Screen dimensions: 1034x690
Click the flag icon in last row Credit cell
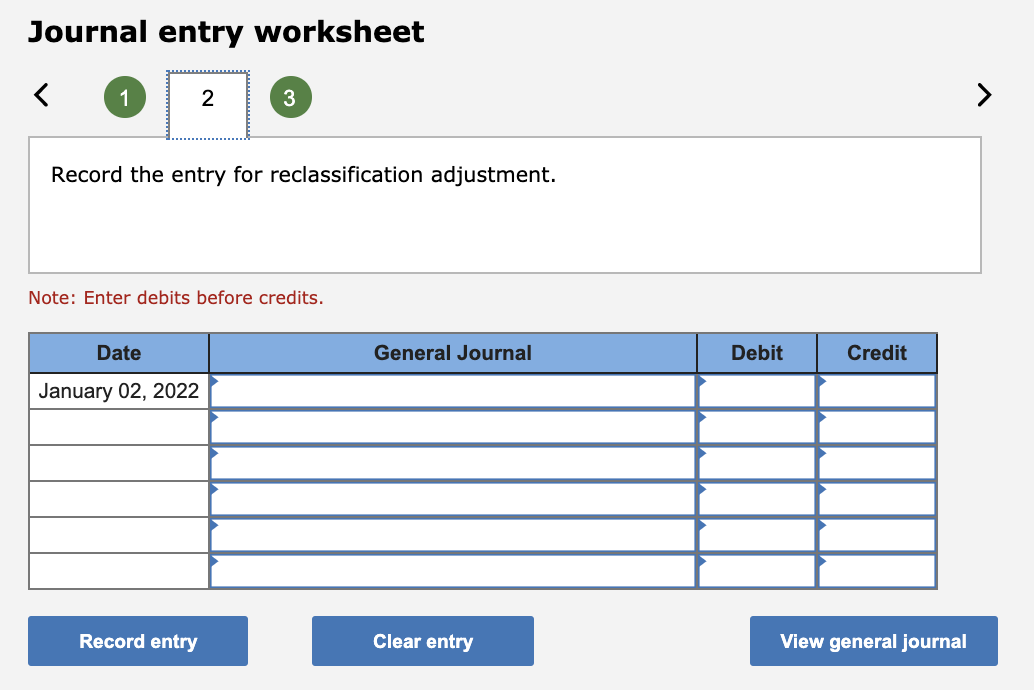click(x=822, y=563)
